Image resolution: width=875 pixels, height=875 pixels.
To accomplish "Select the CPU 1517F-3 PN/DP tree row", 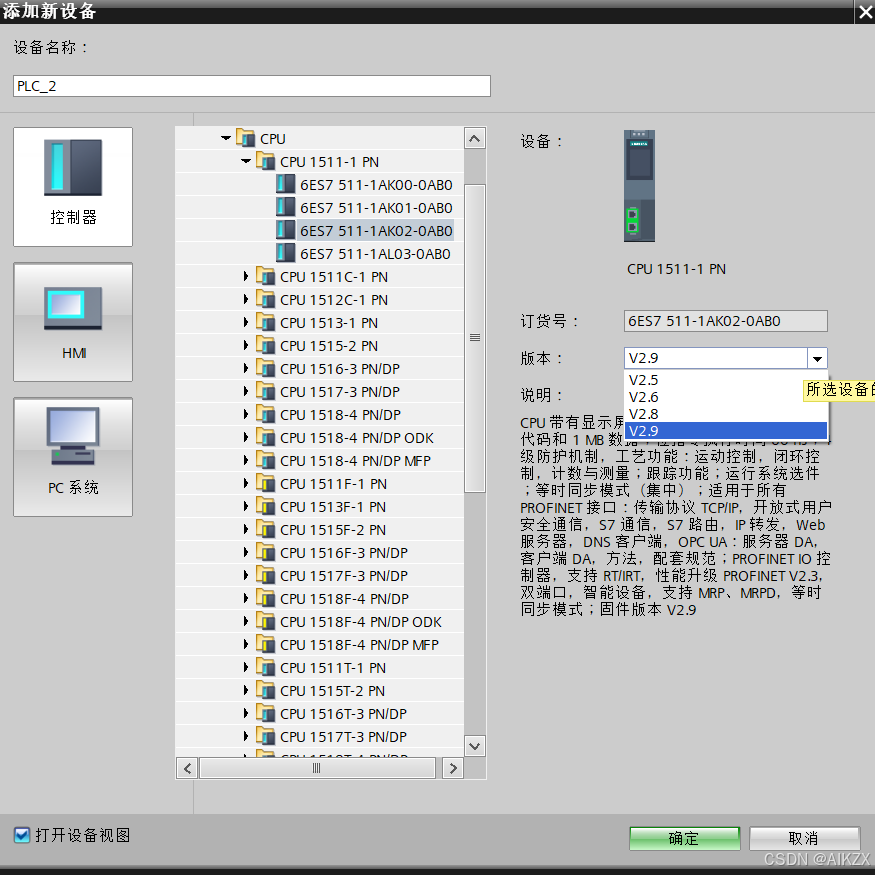I will tap(320, 575).
